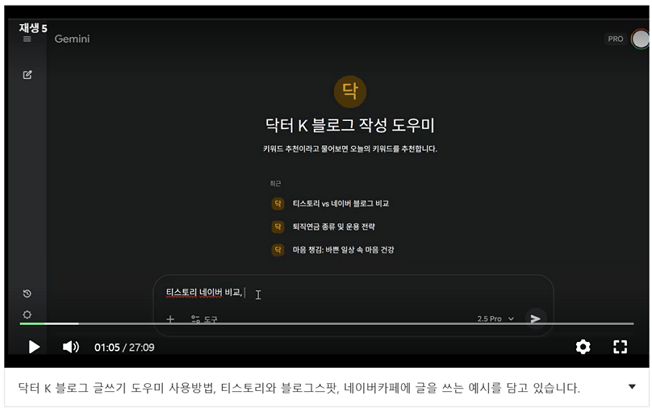Open video player settings gear
652x408 pixels.
click(583, 347)
